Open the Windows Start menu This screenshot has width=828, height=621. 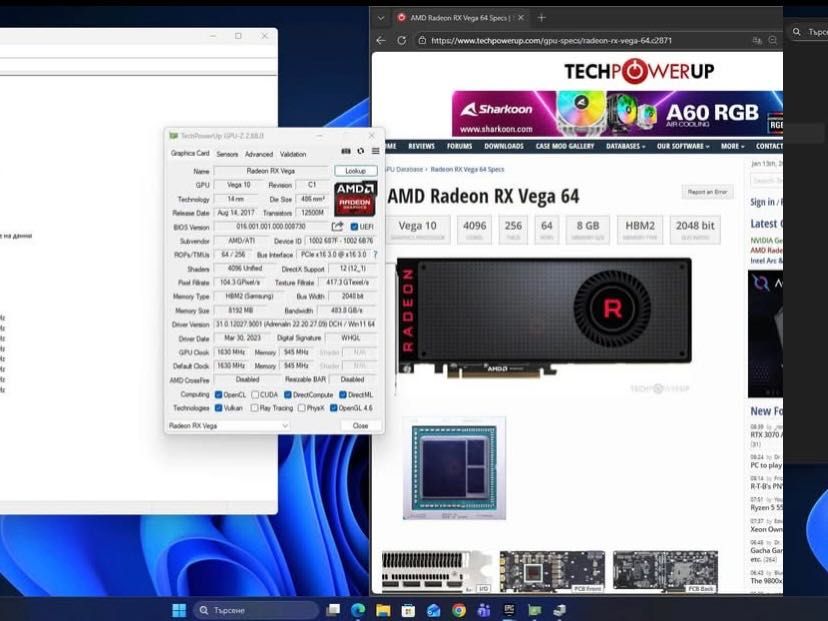pos(179,610)
